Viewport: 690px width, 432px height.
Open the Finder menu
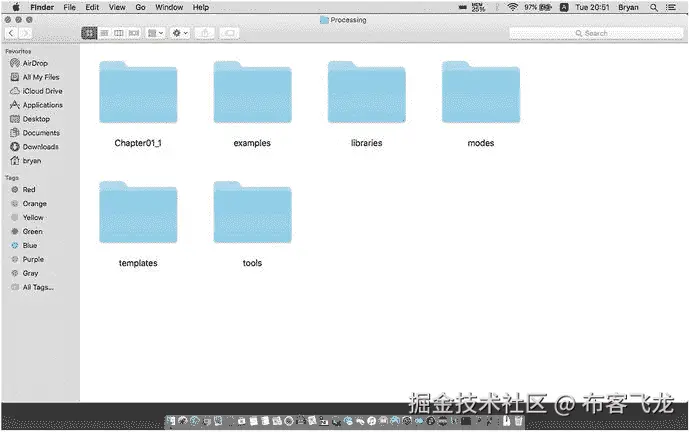click(x=42, y=7)
